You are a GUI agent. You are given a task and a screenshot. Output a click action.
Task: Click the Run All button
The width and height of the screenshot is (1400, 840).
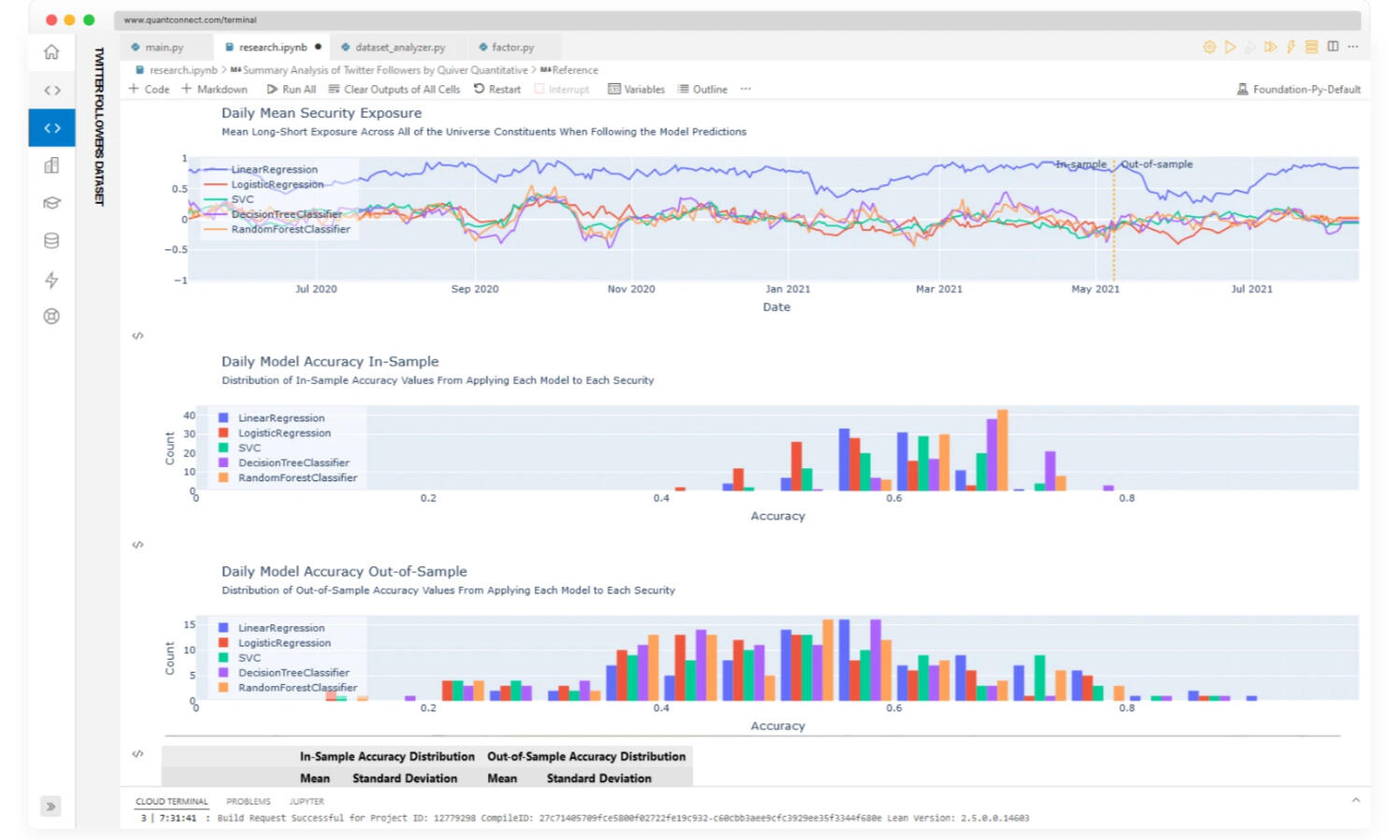pos(292,90)
